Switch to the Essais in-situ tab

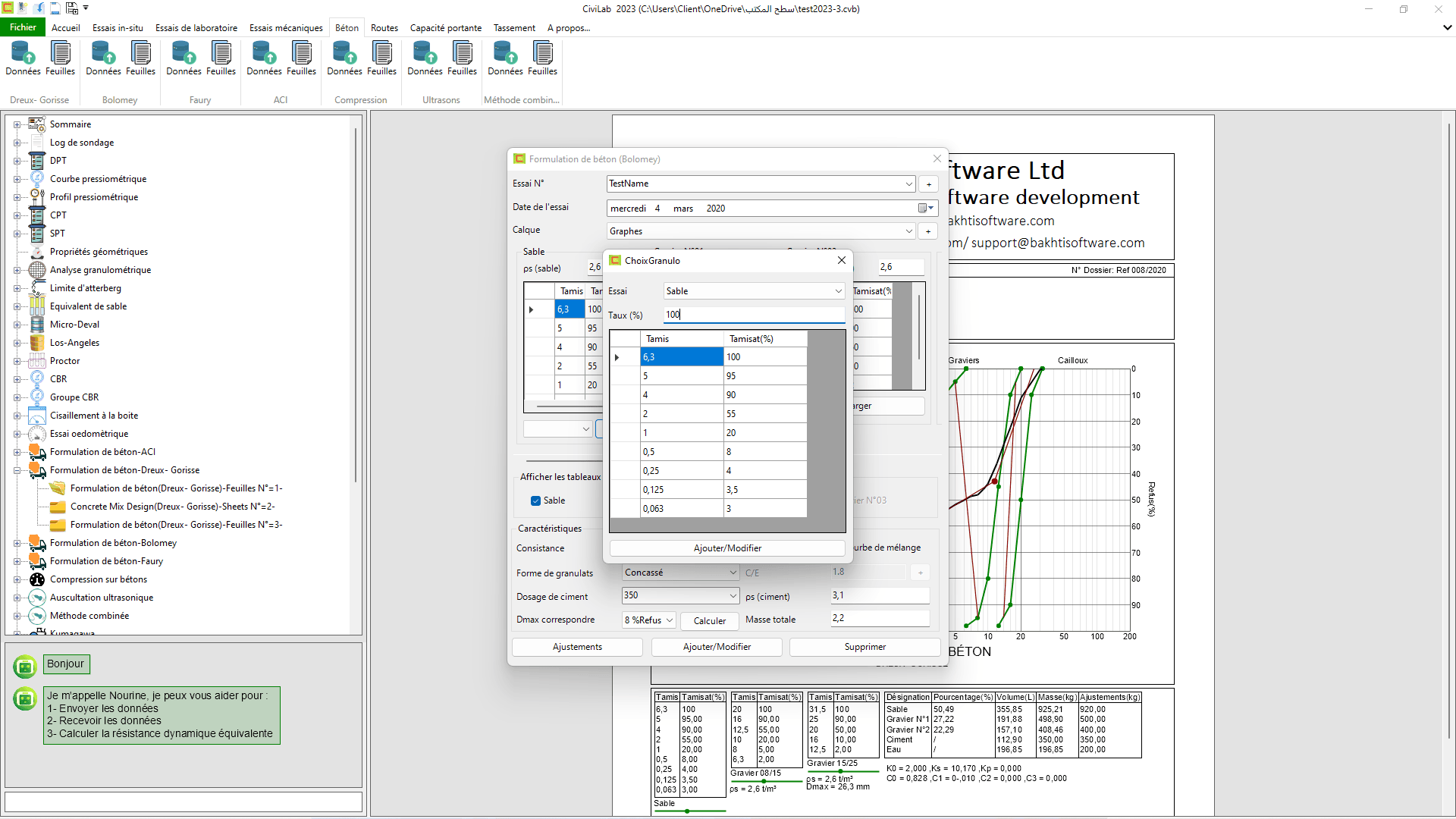(118, 28)
